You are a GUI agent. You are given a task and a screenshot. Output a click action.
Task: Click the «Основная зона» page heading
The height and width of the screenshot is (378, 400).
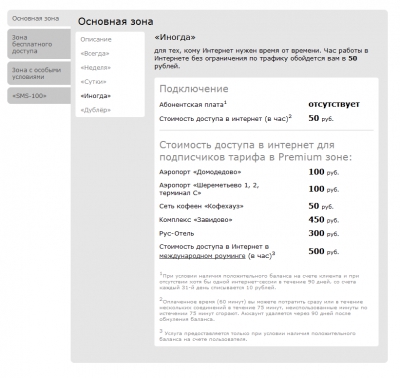(x=116, y=22)
